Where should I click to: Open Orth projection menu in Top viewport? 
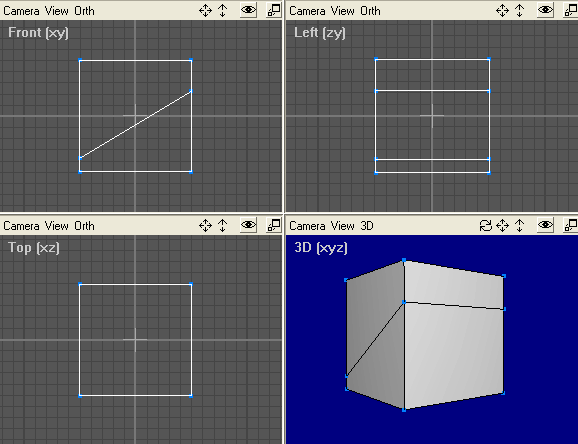click(x=84, y=226)
